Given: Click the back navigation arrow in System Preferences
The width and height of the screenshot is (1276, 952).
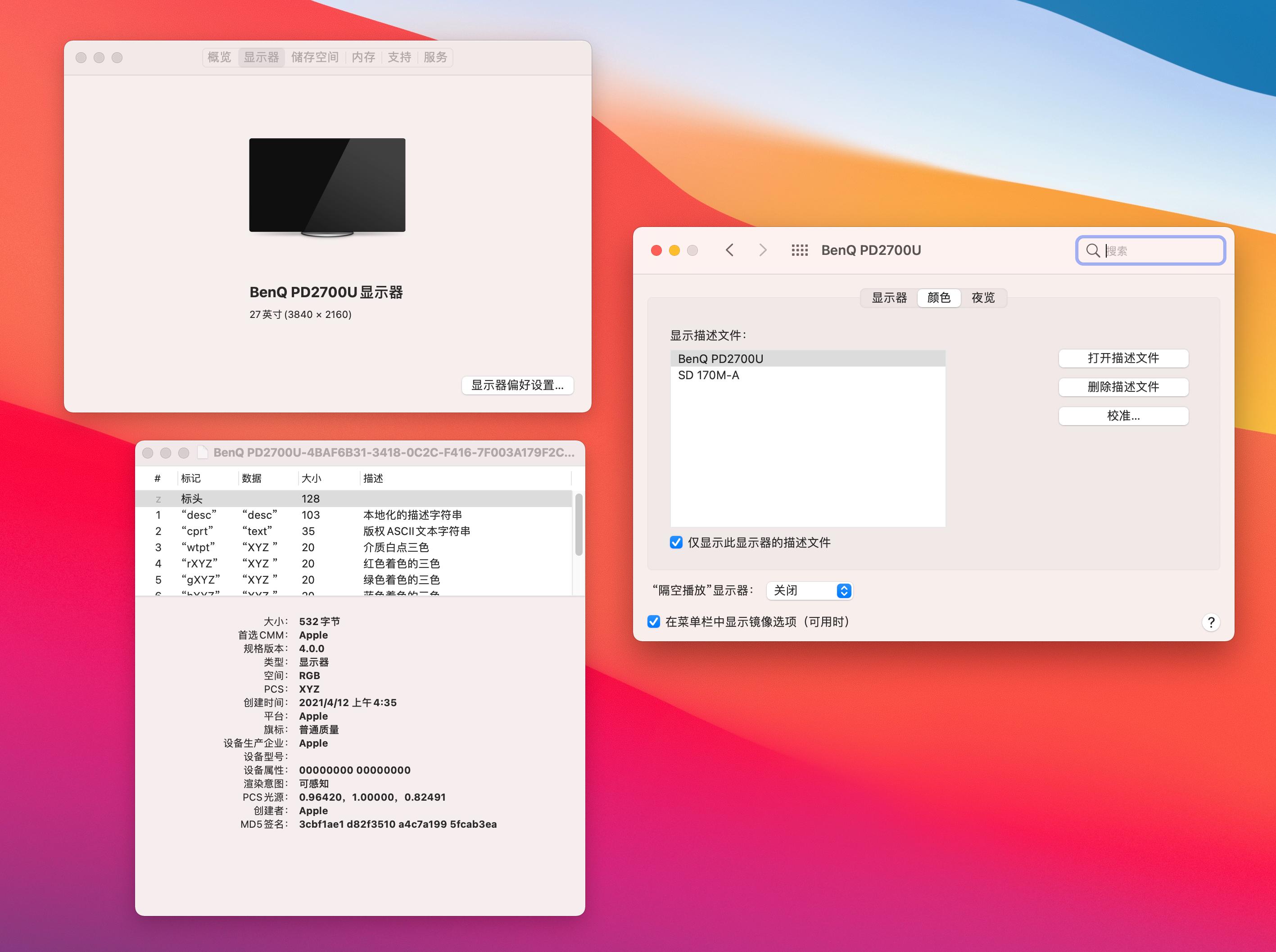Looking at the screenshot, I should click(730, 250).
